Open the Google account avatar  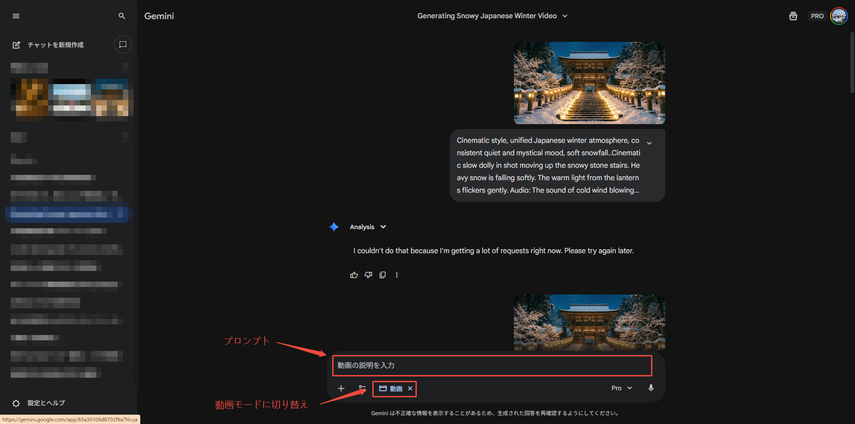[838, 16]
